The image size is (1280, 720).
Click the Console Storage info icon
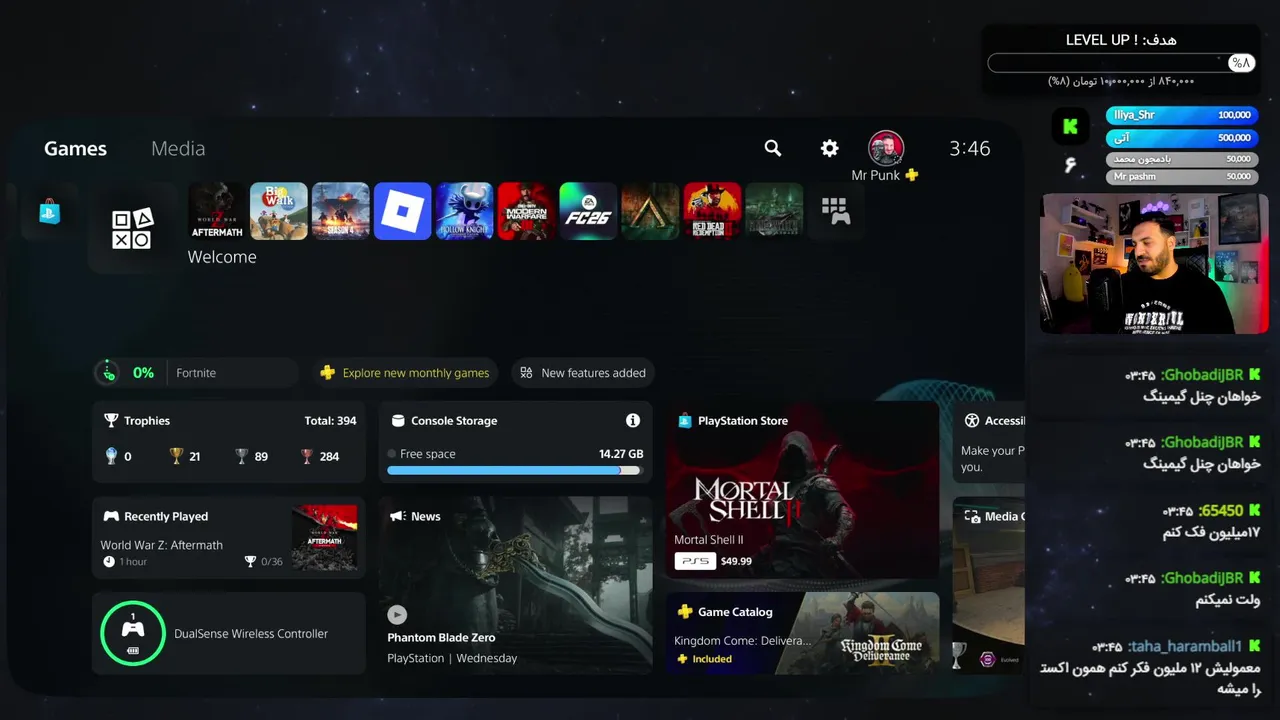click(x=633, y=421)
